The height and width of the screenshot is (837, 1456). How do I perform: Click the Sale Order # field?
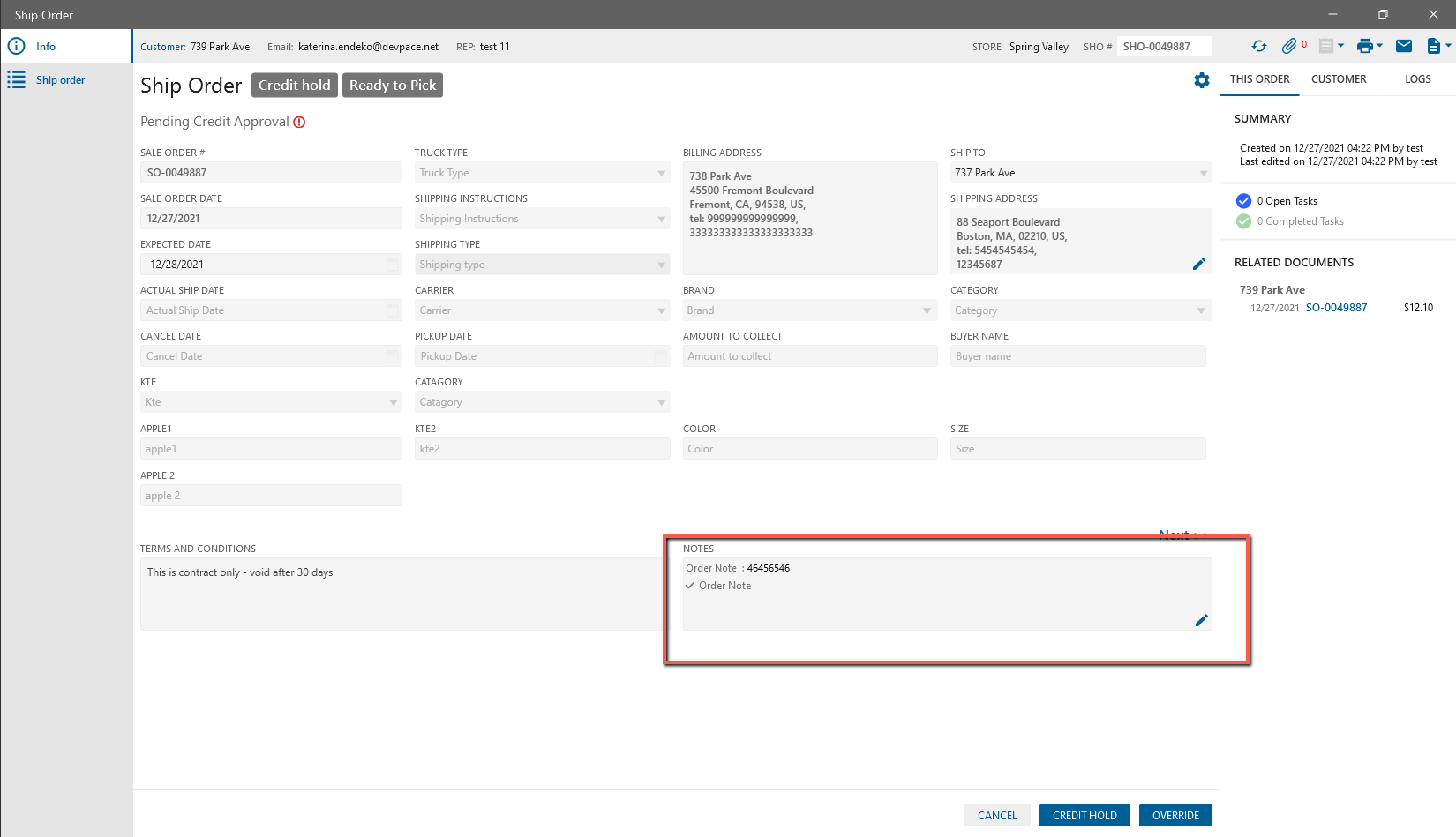pyautogui.click(x=271, y=173)
